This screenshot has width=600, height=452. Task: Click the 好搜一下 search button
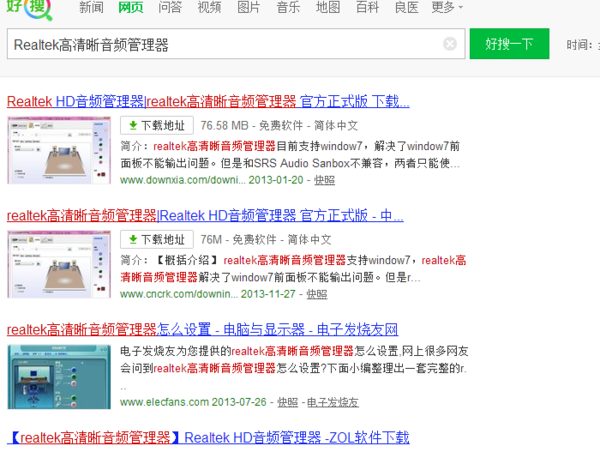click(509, 44)
